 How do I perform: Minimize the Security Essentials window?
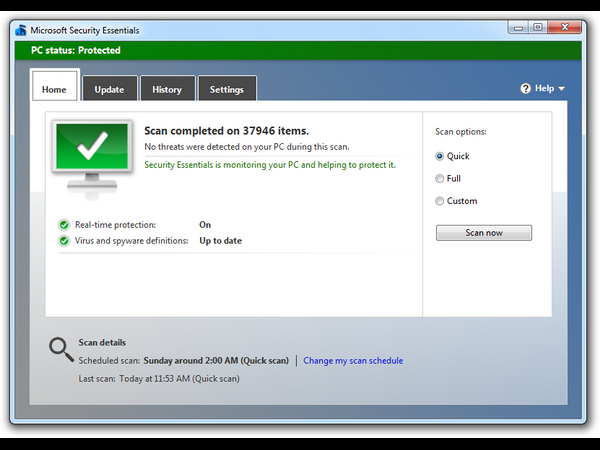(x=518, y=28)
